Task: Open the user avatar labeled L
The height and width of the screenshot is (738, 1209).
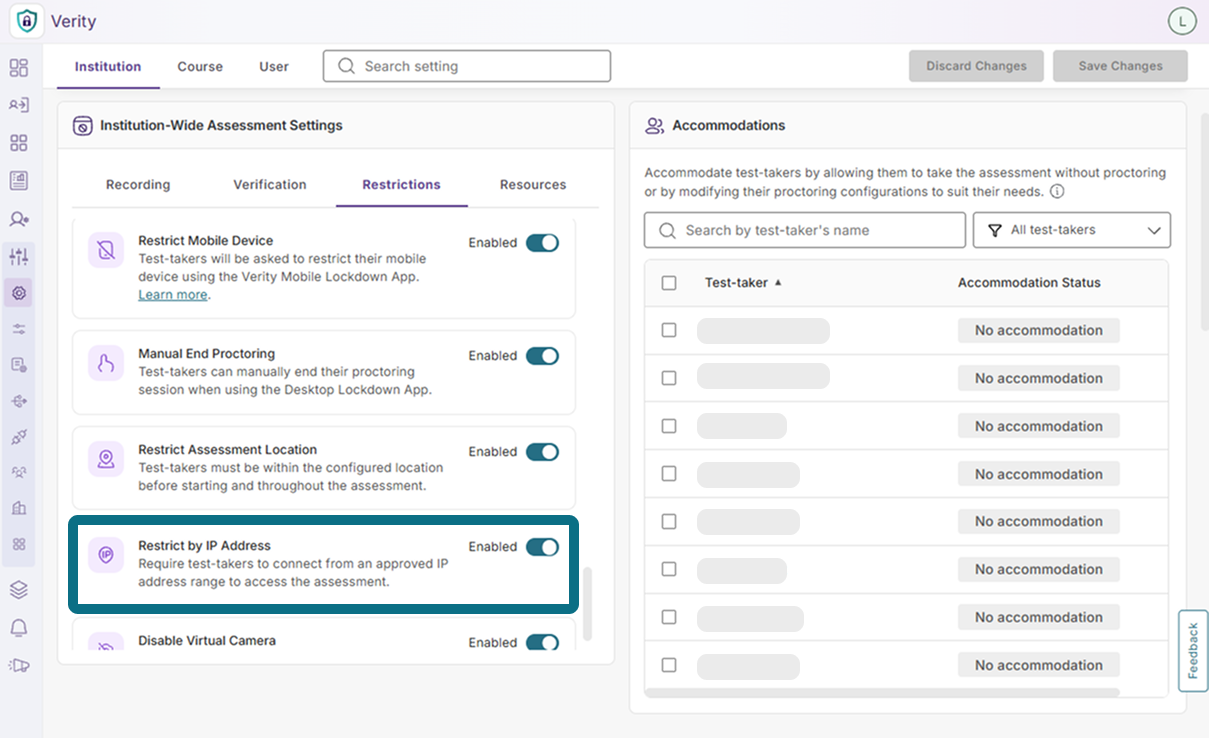Action: pos(1182,20)
